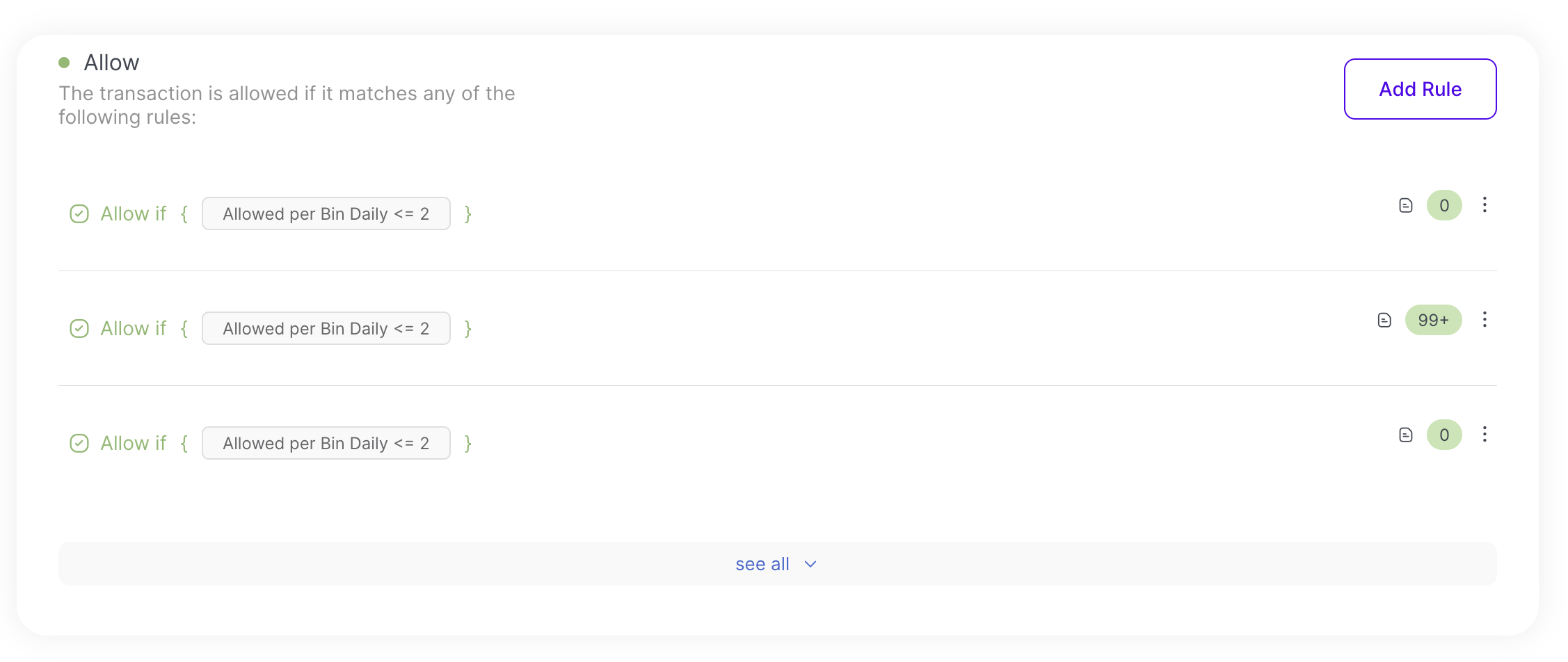
Task: Open the note icon beside the 99+ badge
Action: click(x=1384, y=320)
